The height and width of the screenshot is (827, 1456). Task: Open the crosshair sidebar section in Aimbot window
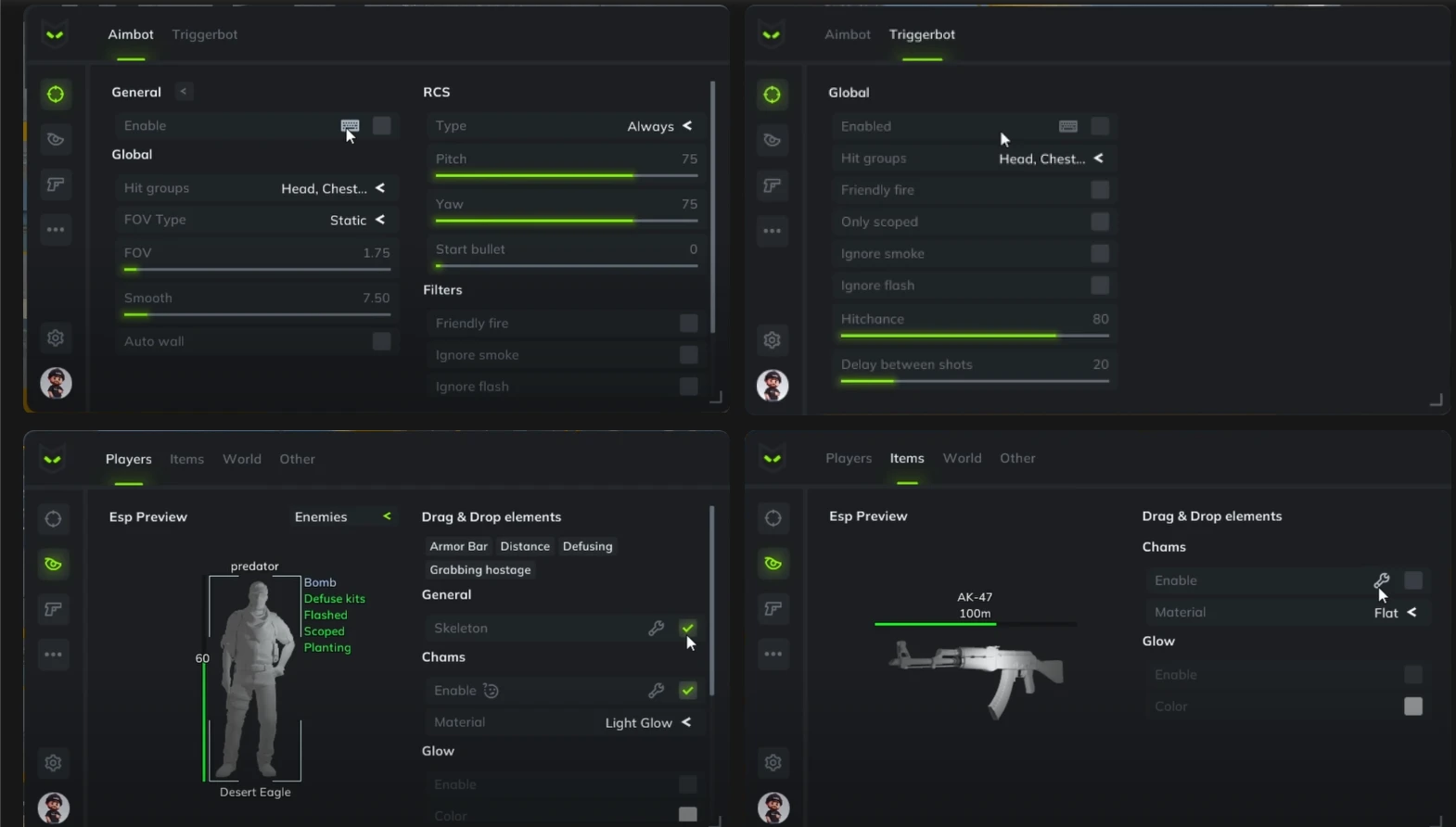[x=56, y=94]
